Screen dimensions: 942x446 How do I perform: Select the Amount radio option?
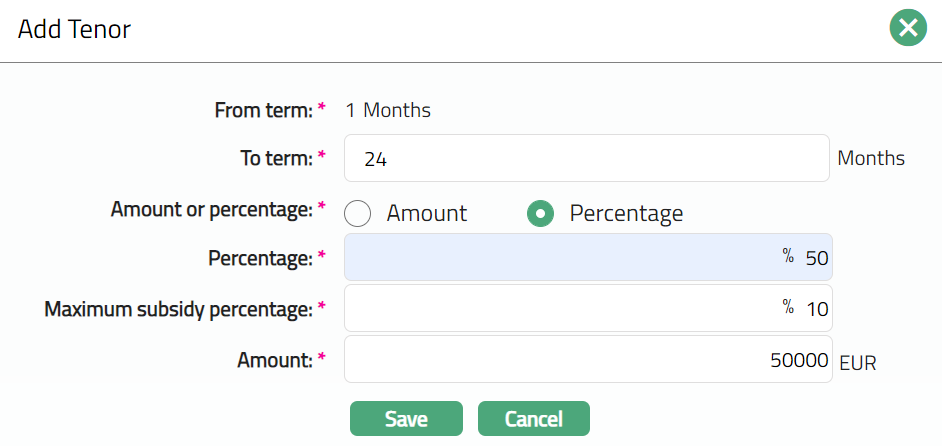click(358, 213)
